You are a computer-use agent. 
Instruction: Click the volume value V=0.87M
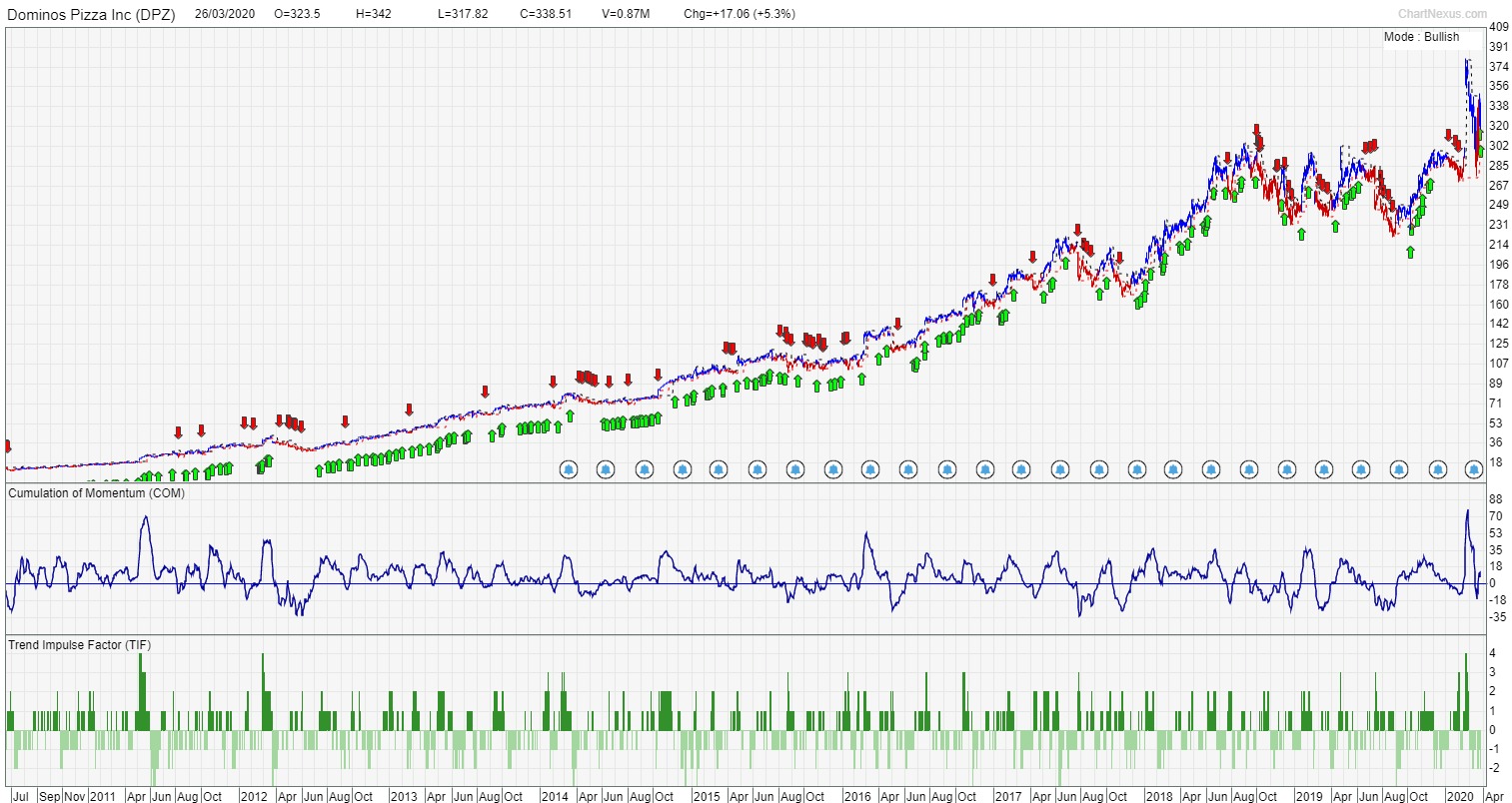click(626, 14)
